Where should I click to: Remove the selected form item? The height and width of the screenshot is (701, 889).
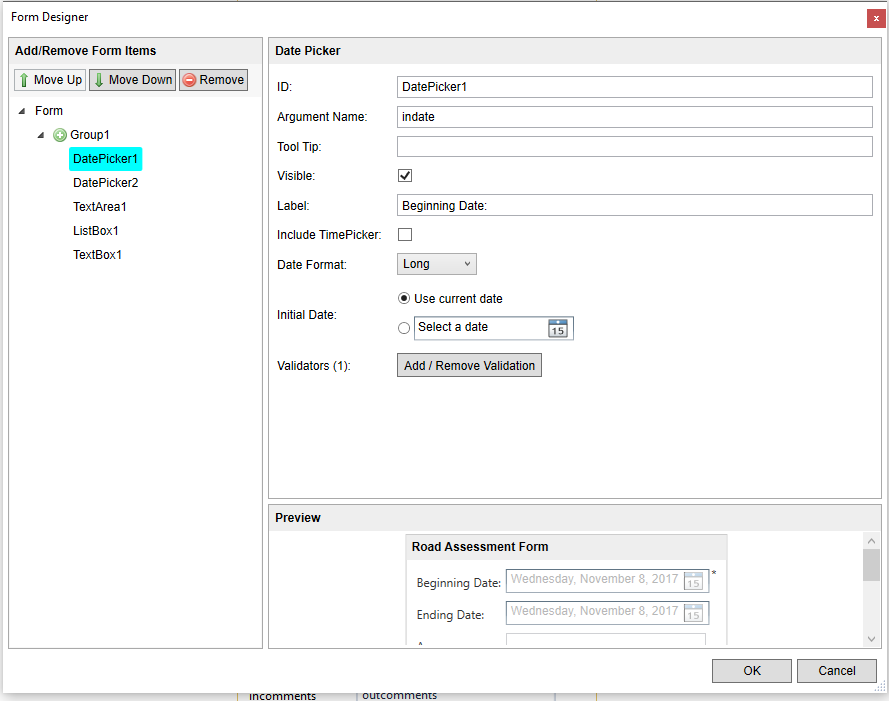(x=214, y=80)
